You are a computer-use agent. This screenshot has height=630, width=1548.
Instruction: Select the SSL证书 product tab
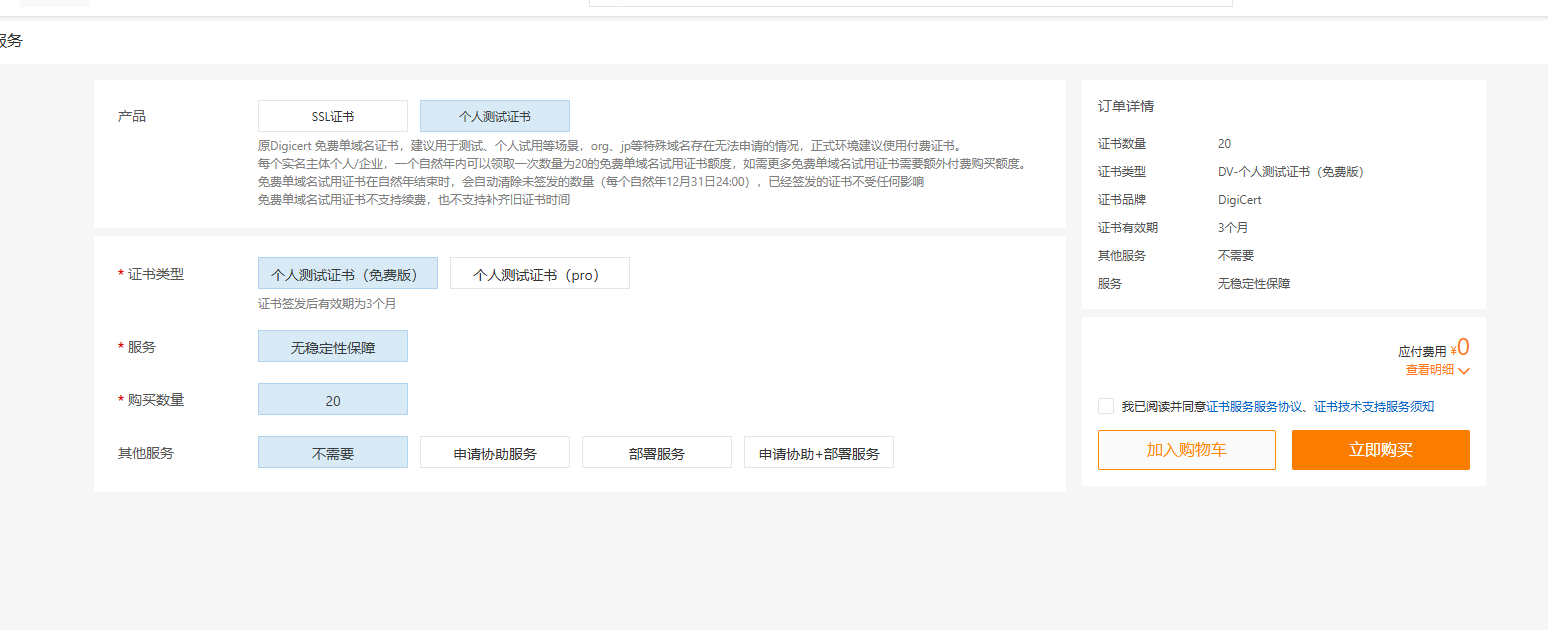tap(332, 116)
